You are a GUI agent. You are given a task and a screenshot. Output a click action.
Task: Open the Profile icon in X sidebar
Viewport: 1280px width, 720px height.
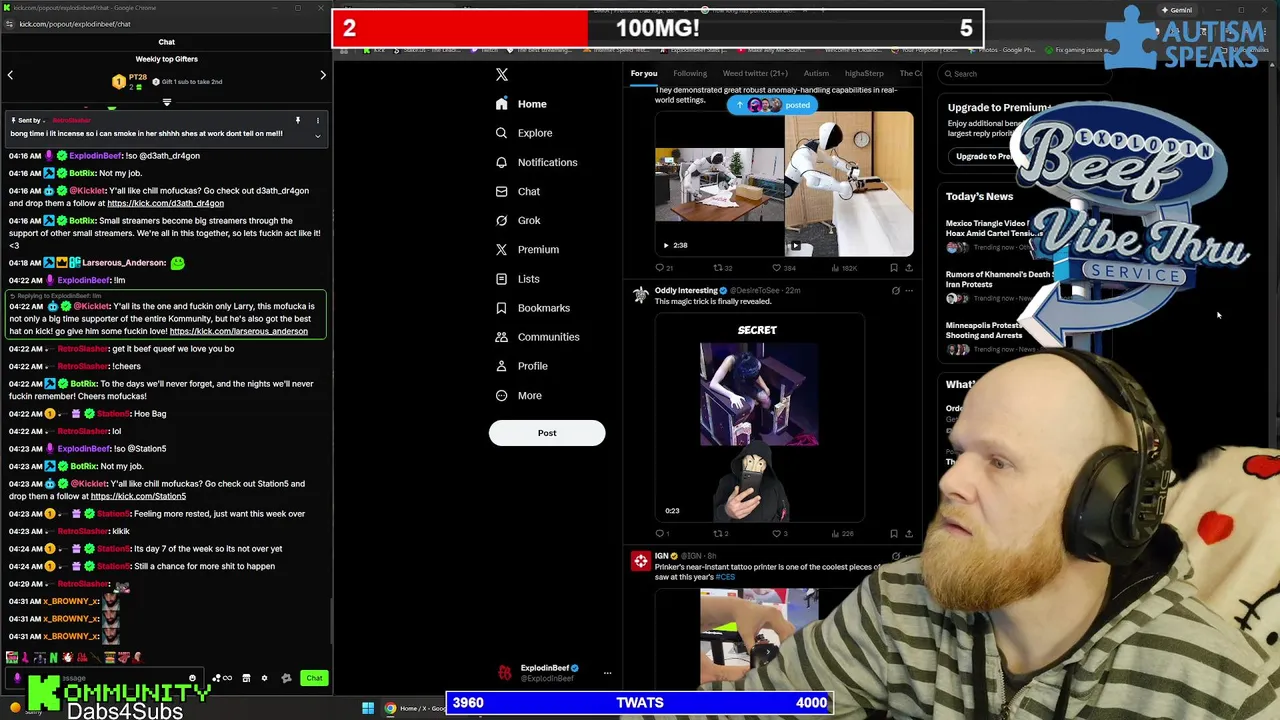(x=501, y=366)
